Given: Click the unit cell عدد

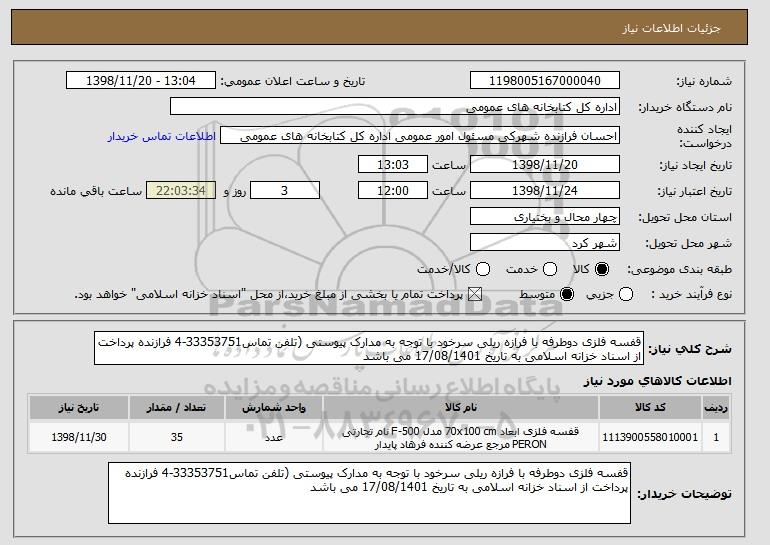Looking at the screenshot, I should 274,437.
